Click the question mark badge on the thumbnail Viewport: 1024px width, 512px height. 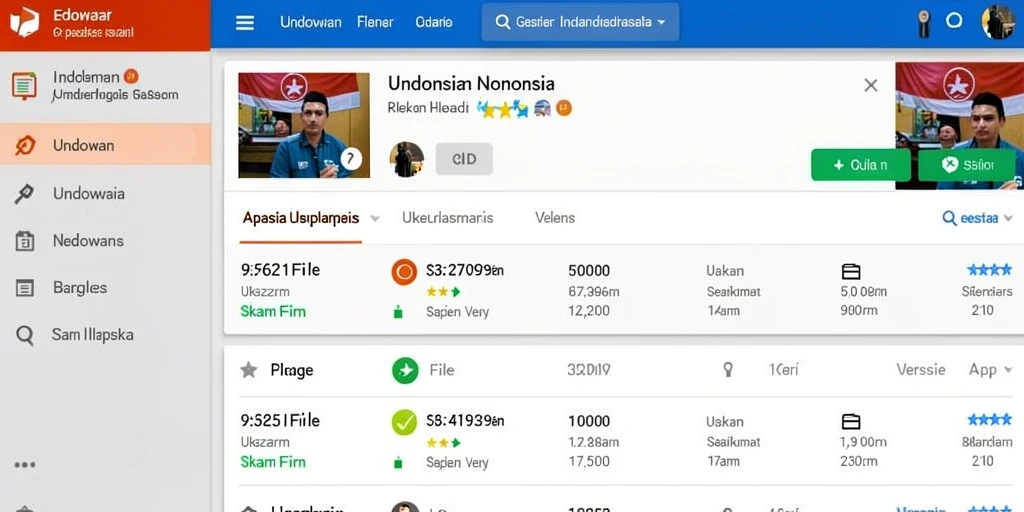pos(351,158)
